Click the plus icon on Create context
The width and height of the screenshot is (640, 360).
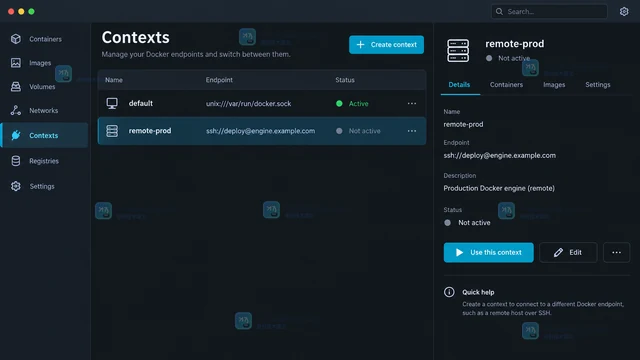(x=360, y=44)
